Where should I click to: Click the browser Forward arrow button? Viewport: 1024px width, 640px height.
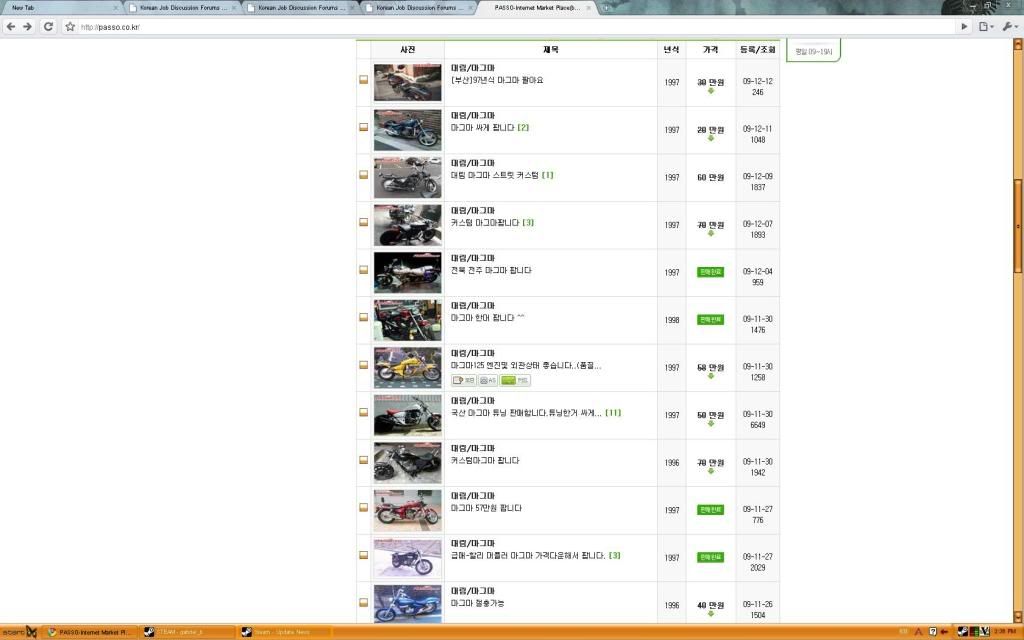point(28,27)
